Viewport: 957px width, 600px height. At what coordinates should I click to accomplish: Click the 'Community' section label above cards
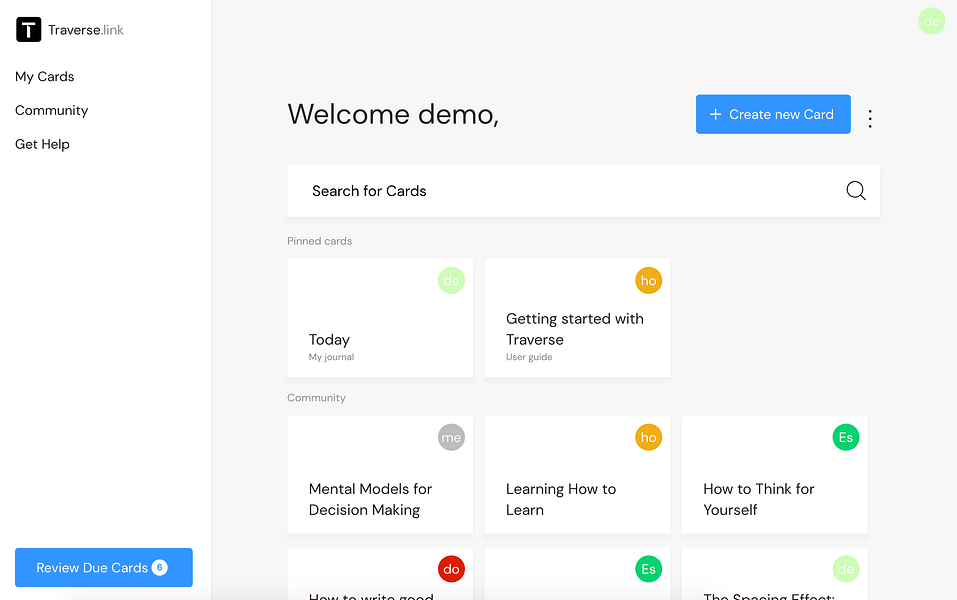pos(316,398)
